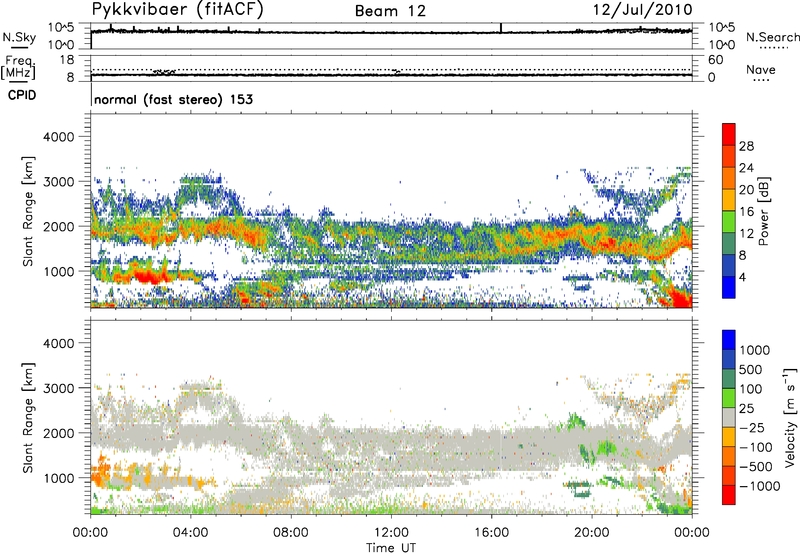This screenshot has width=800, height=554.
Task: Click the '-25' label on velocity colorbar
Action: [x=751, y=428]
